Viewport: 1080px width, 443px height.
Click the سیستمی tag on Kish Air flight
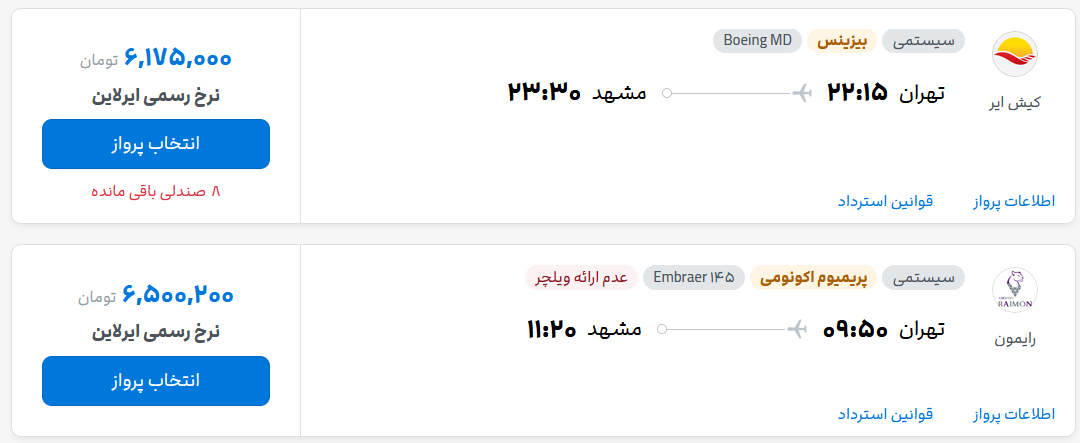point(923,41)
